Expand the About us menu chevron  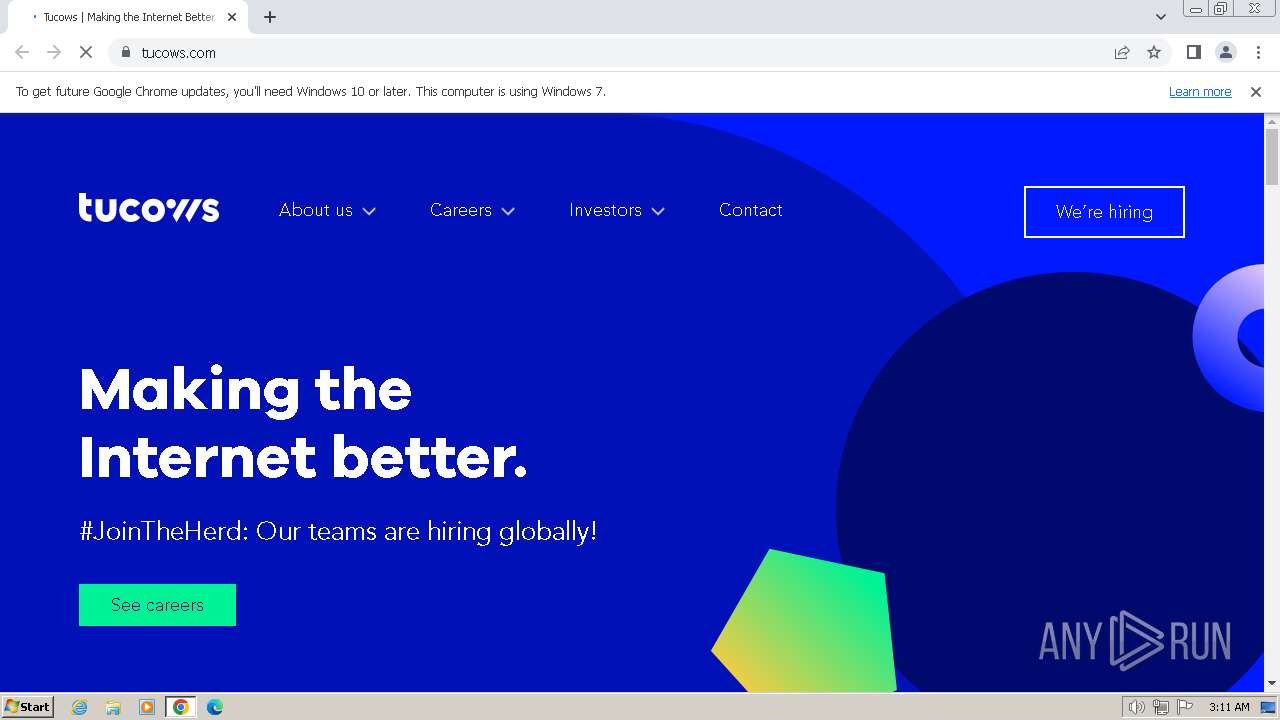tap(369, 211)
